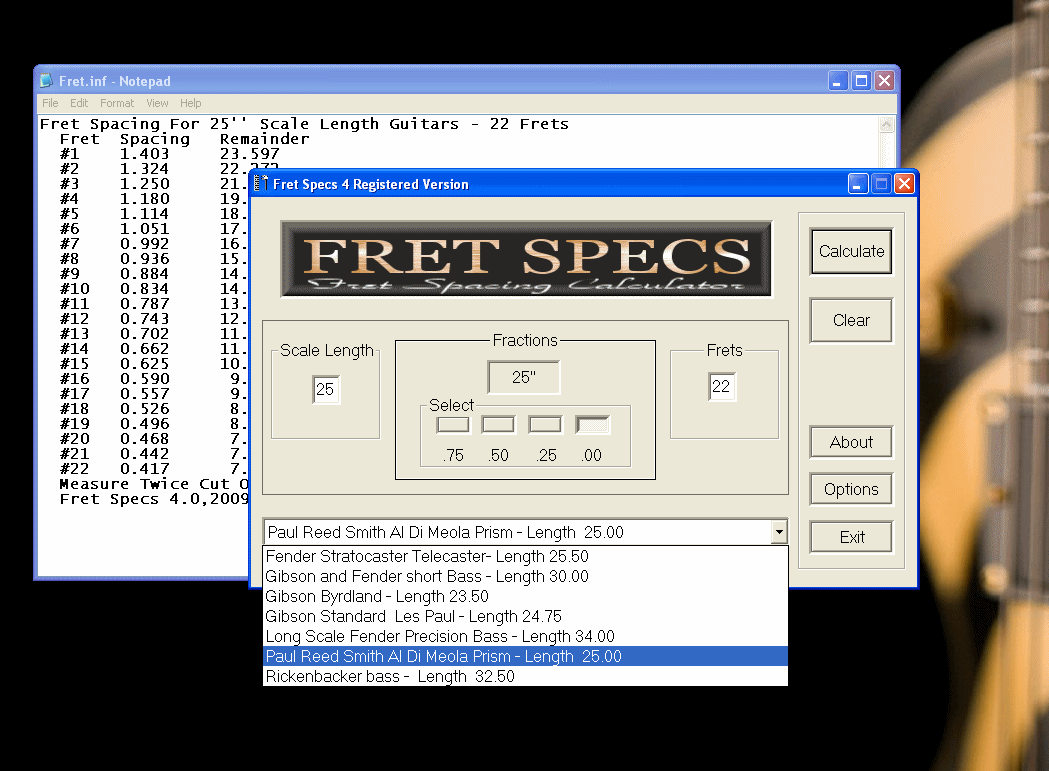Close the Fret Specs window
Image resolution: width=1049 pixels, height=771 pixels.
pos(904,183)
